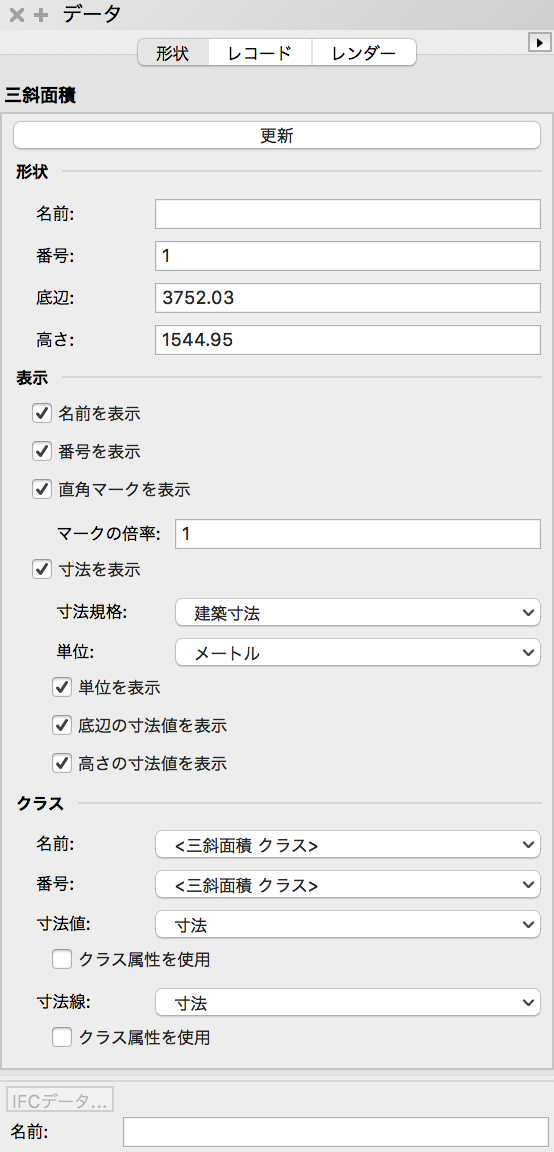Image resolution: width=554 pixels, height=1152 pixels.
Task: Enable クラス属性を使用 under 寸法値
Action: coord(62,959)
